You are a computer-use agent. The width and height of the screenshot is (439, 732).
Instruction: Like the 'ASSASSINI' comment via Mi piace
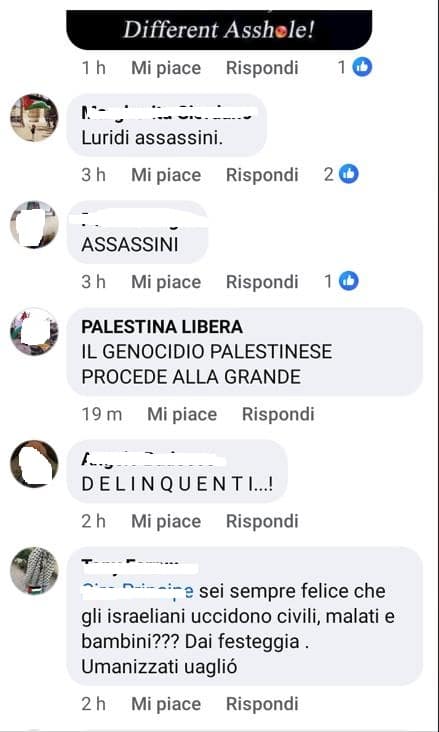(x=166, y=282)
